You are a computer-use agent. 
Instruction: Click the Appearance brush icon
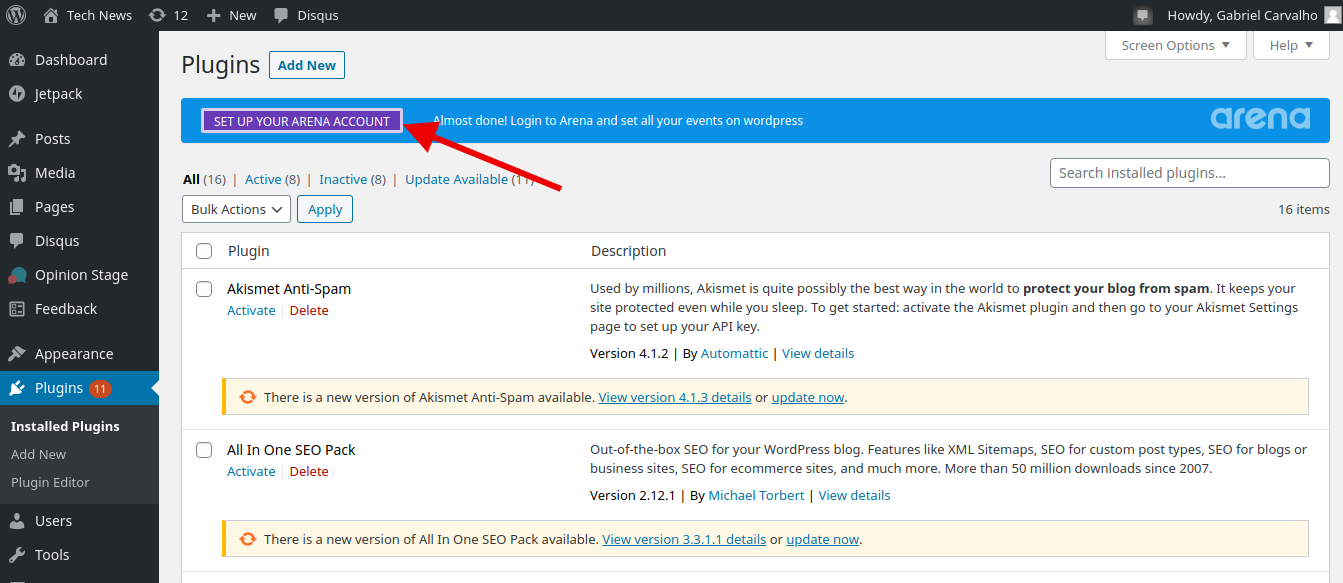[x=17, y=354]
